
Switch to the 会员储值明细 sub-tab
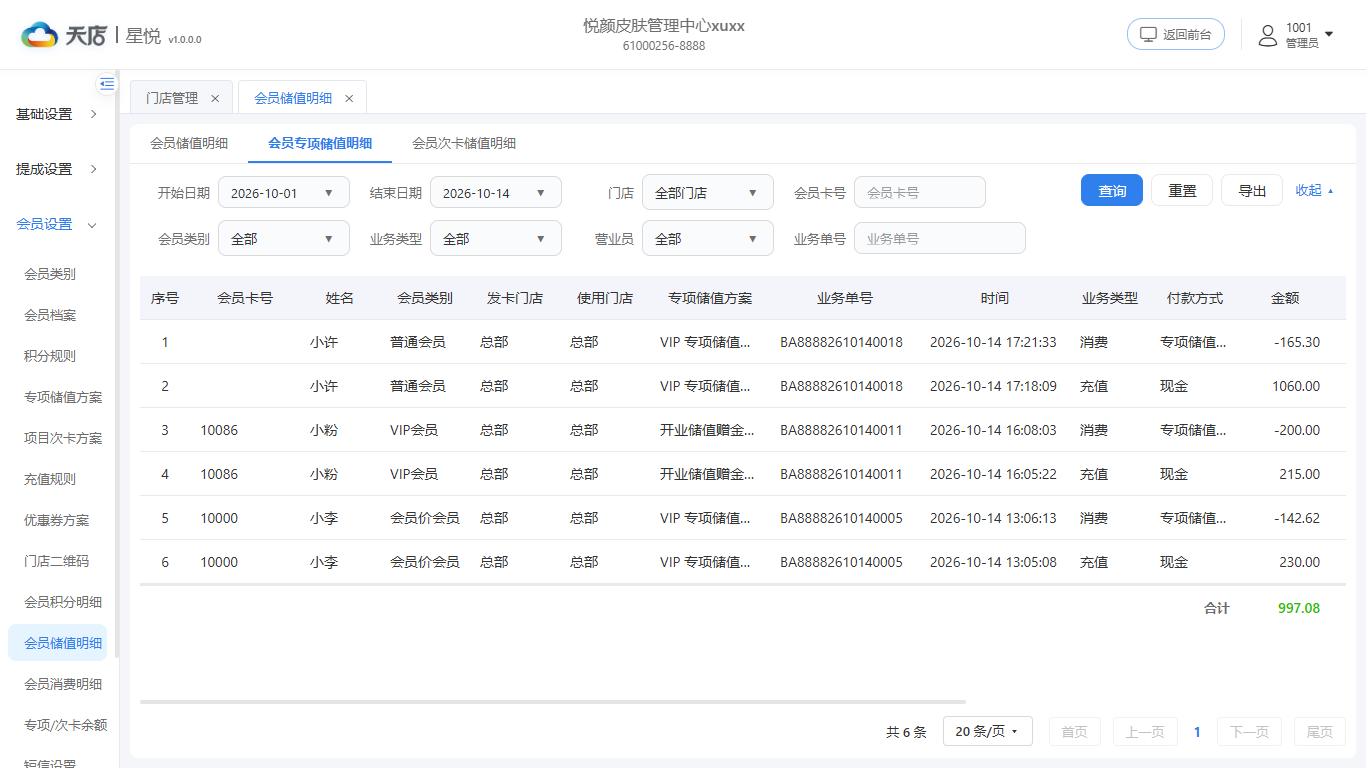pos(189,143)
